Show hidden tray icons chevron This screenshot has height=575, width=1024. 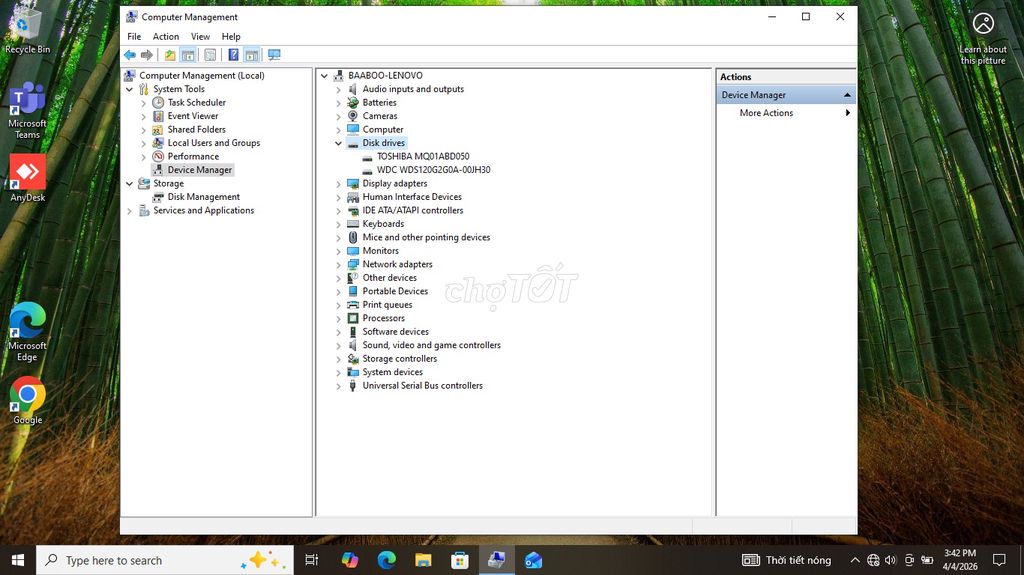pyautogui.click(x=854, y=560)
